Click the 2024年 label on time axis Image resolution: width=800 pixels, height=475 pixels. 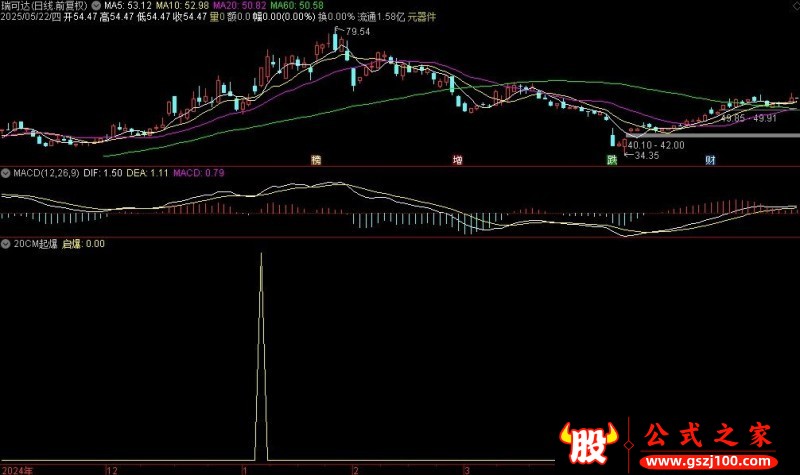17,468
